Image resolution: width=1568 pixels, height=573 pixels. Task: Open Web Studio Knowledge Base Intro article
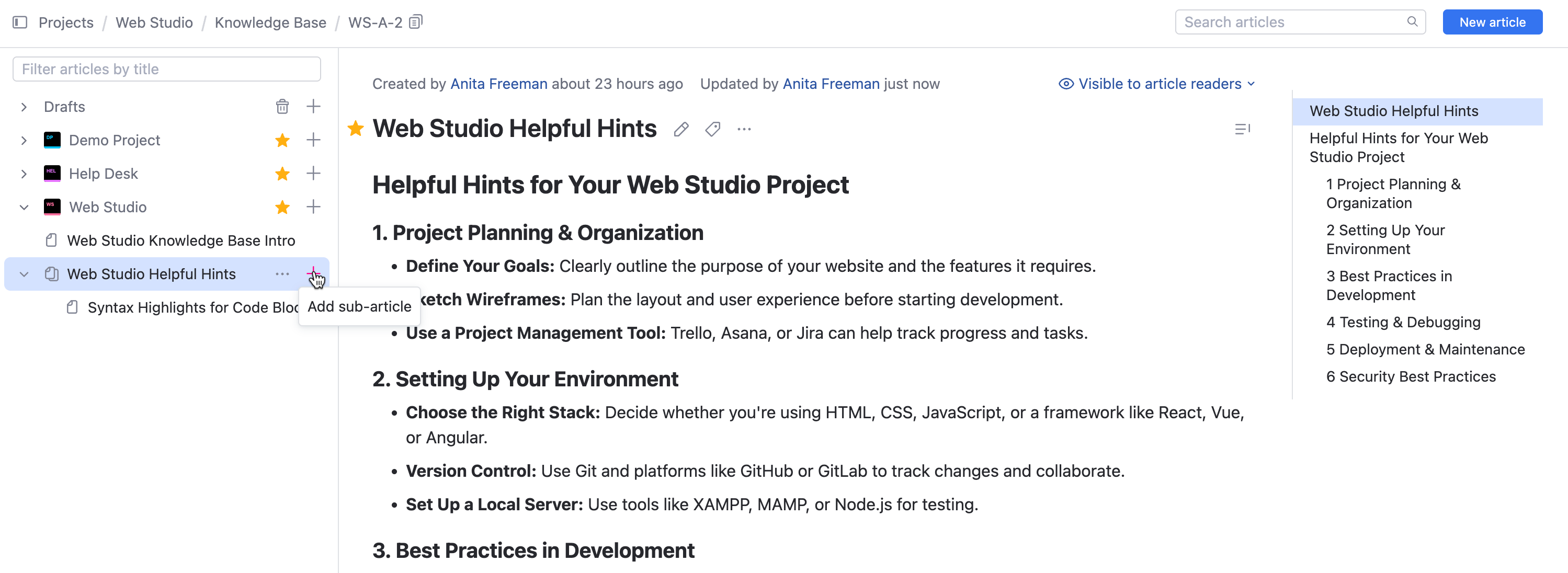click(180, 241)
